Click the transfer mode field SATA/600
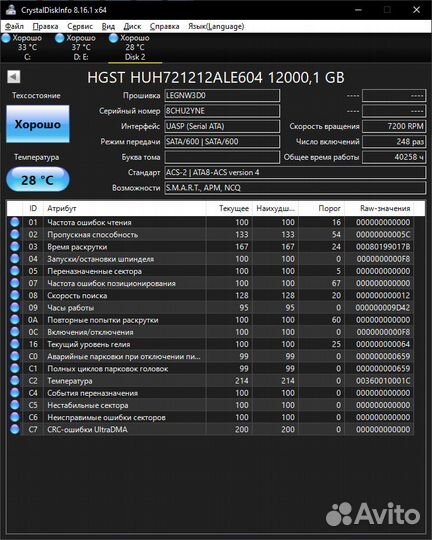This screenshot has height=540, width=432. point(222,142)
